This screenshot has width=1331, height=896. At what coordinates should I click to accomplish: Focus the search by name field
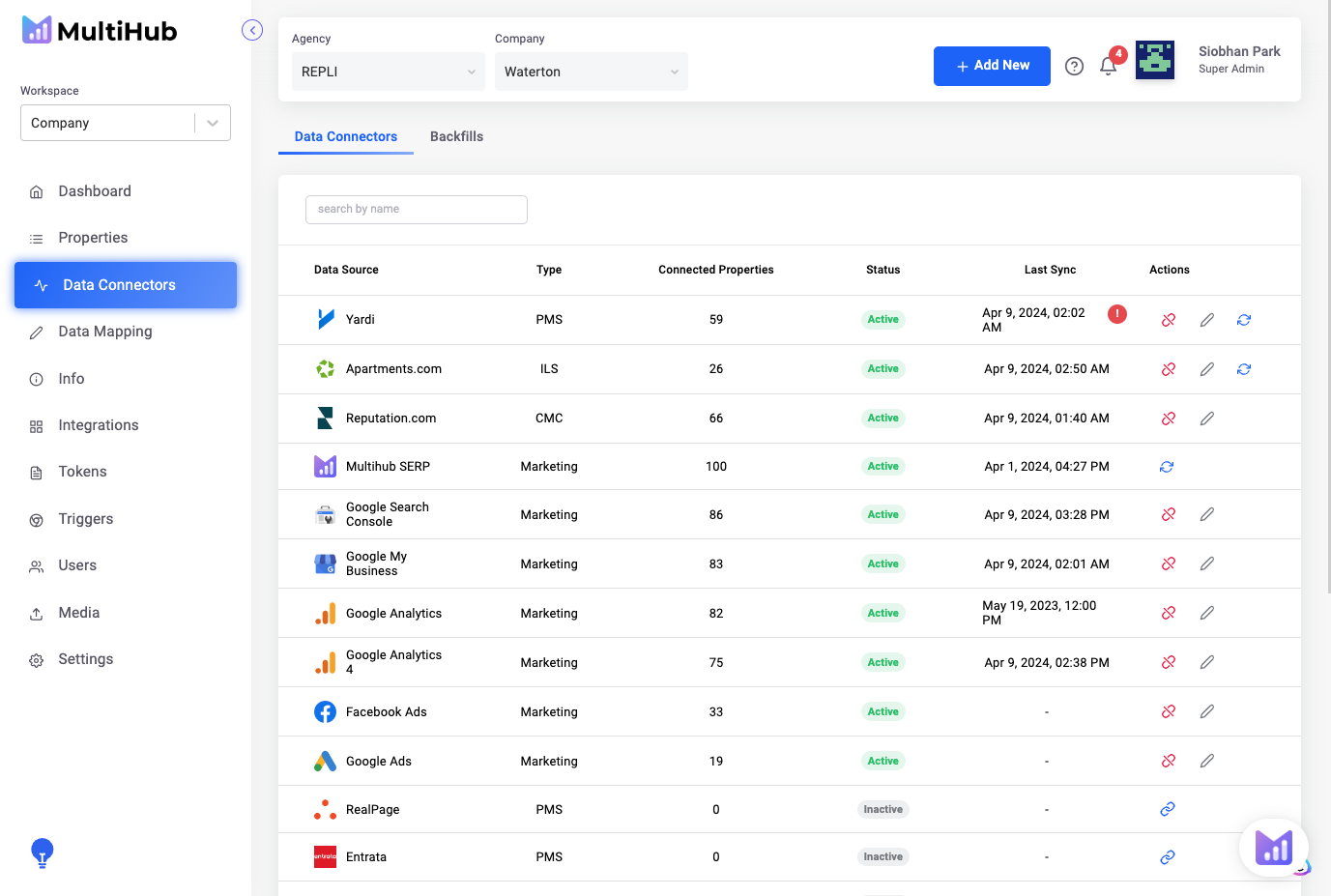tap(417, 209)
